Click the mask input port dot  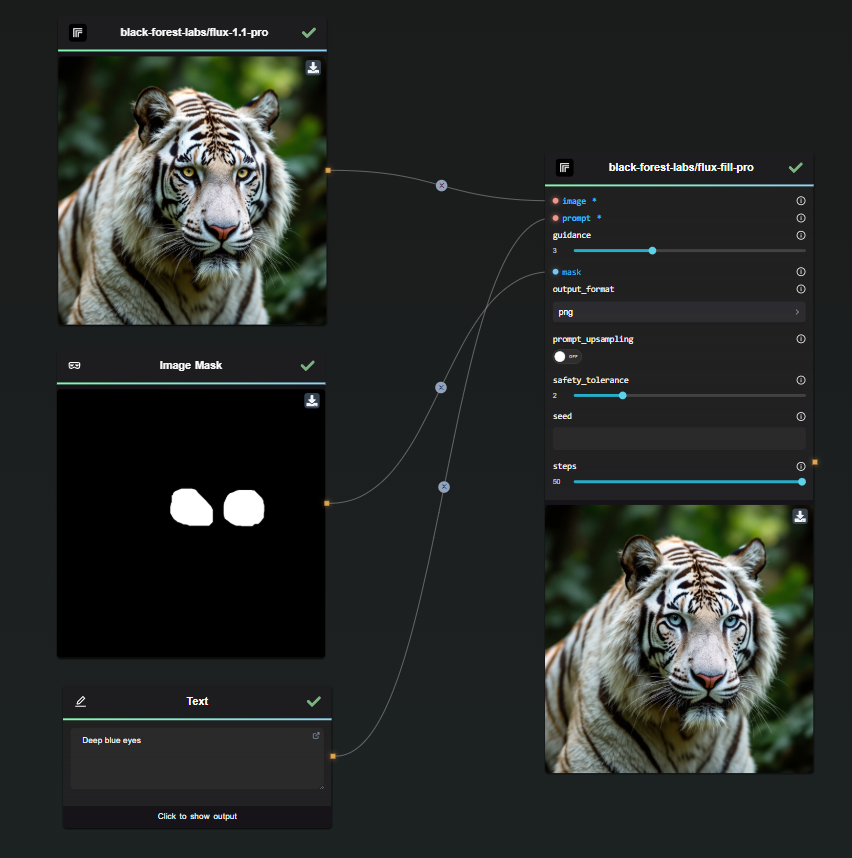(x=555, y=271)
